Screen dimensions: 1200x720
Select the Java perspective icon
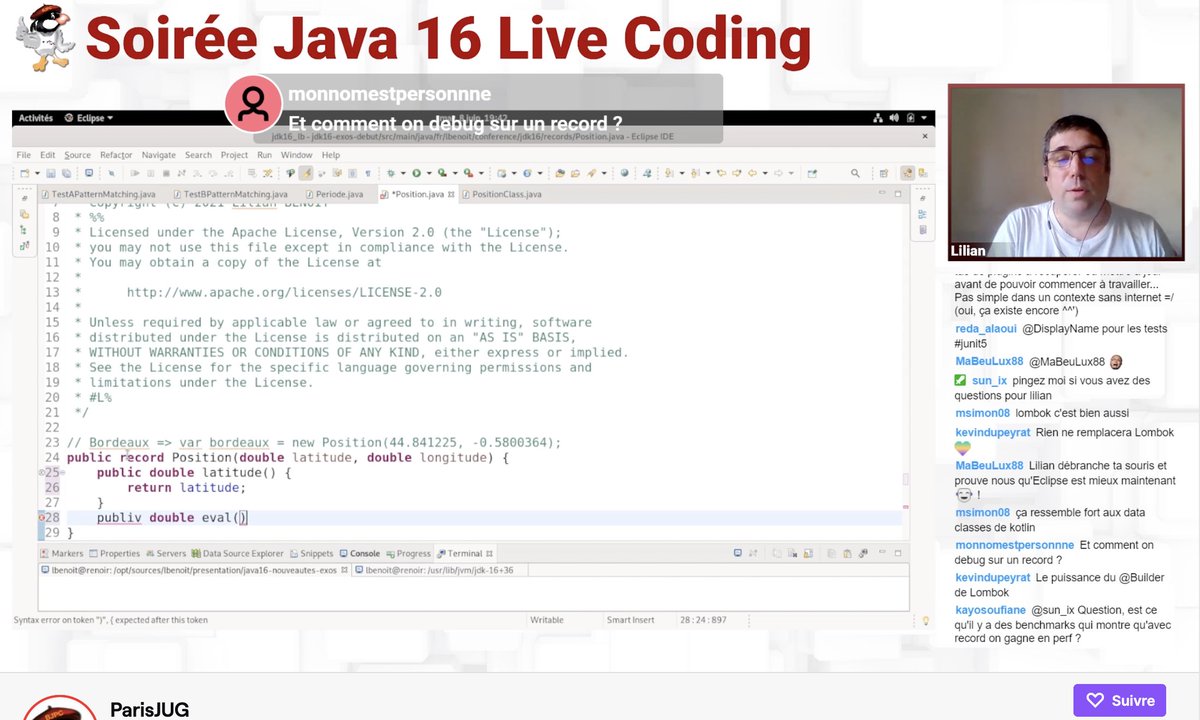click(x=908, y=173)
